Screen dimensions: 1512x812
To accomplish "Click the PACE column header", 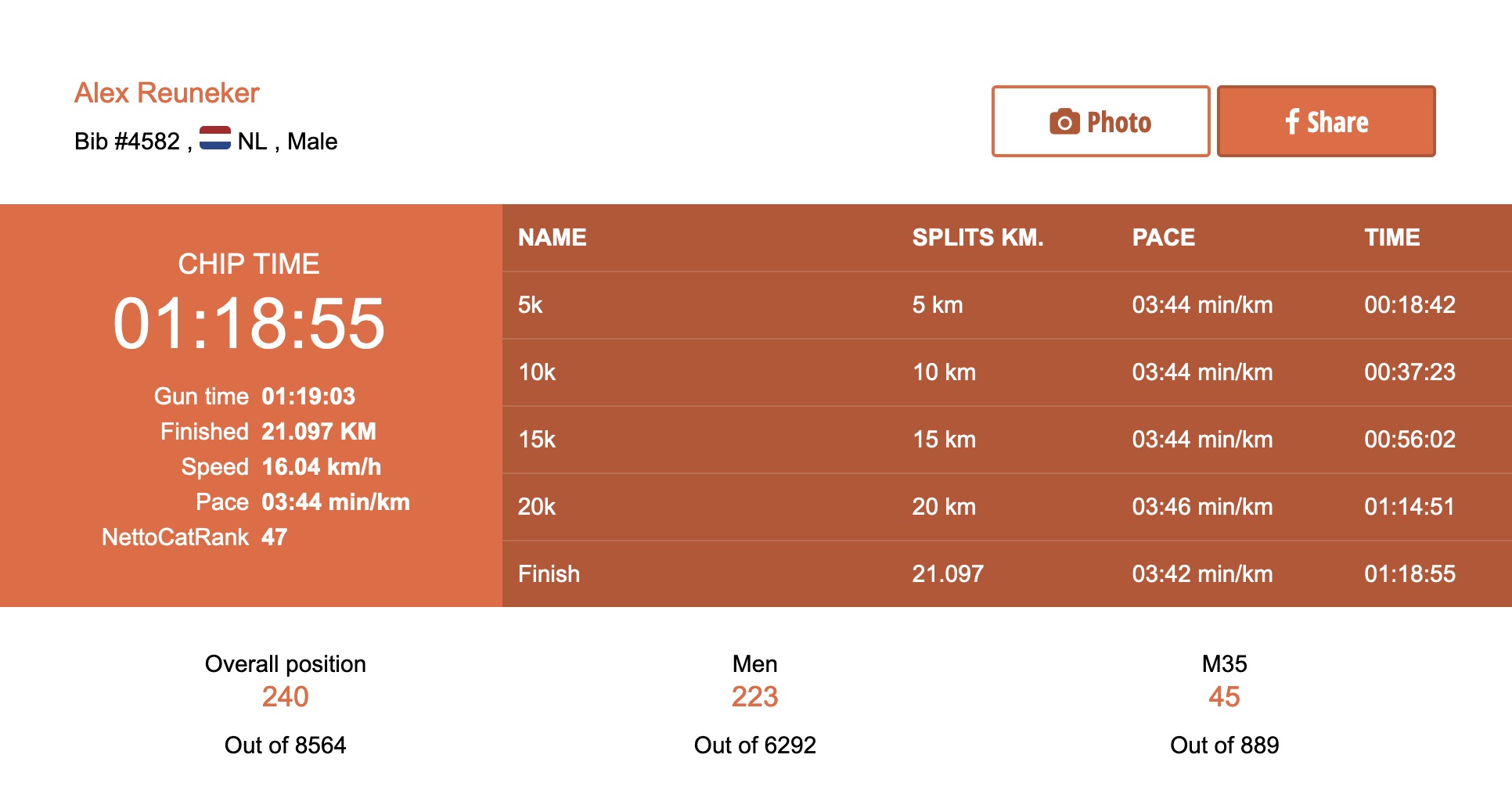I will 1163,238.
